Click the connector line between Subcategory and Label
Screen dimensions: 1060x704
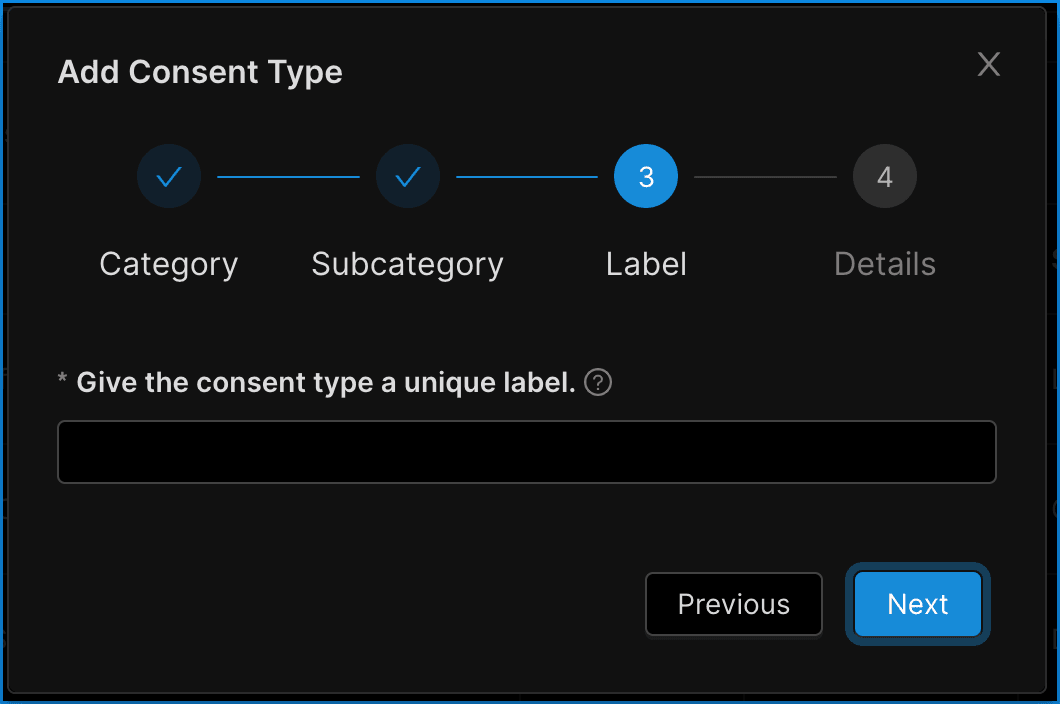(x=527, y=177)
